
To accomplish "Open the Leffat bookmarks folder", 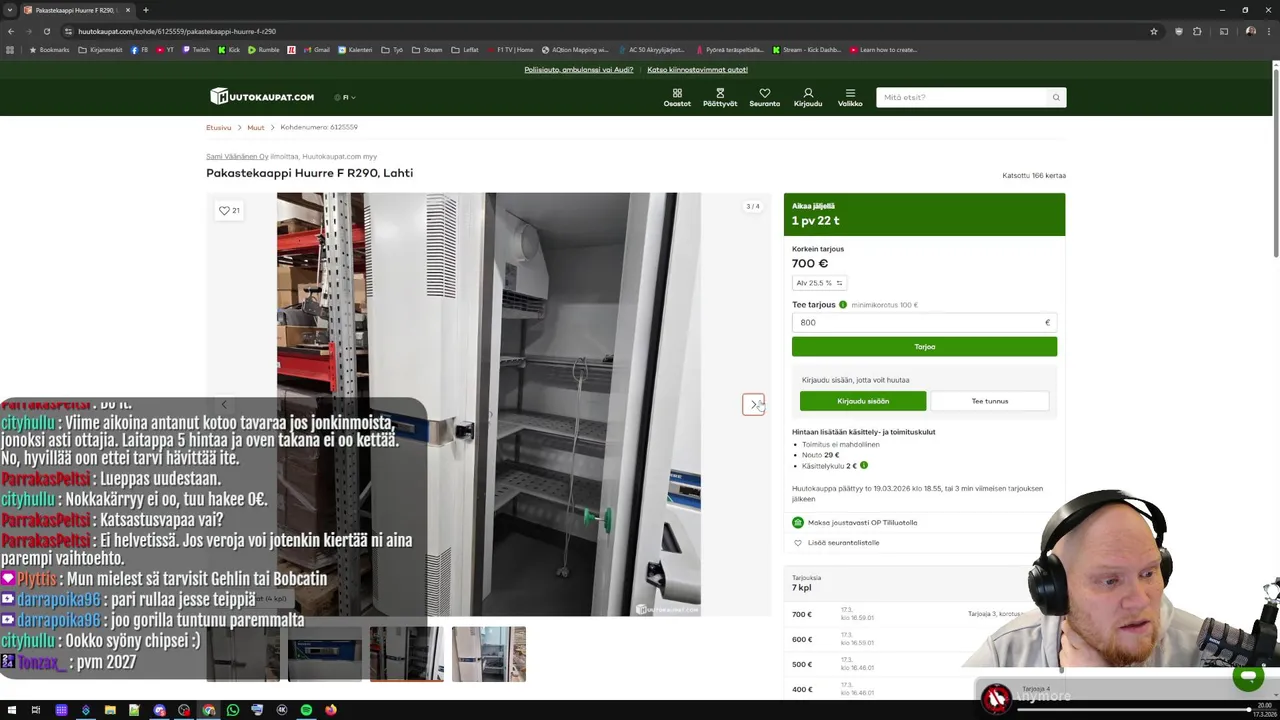I will 464,50.
